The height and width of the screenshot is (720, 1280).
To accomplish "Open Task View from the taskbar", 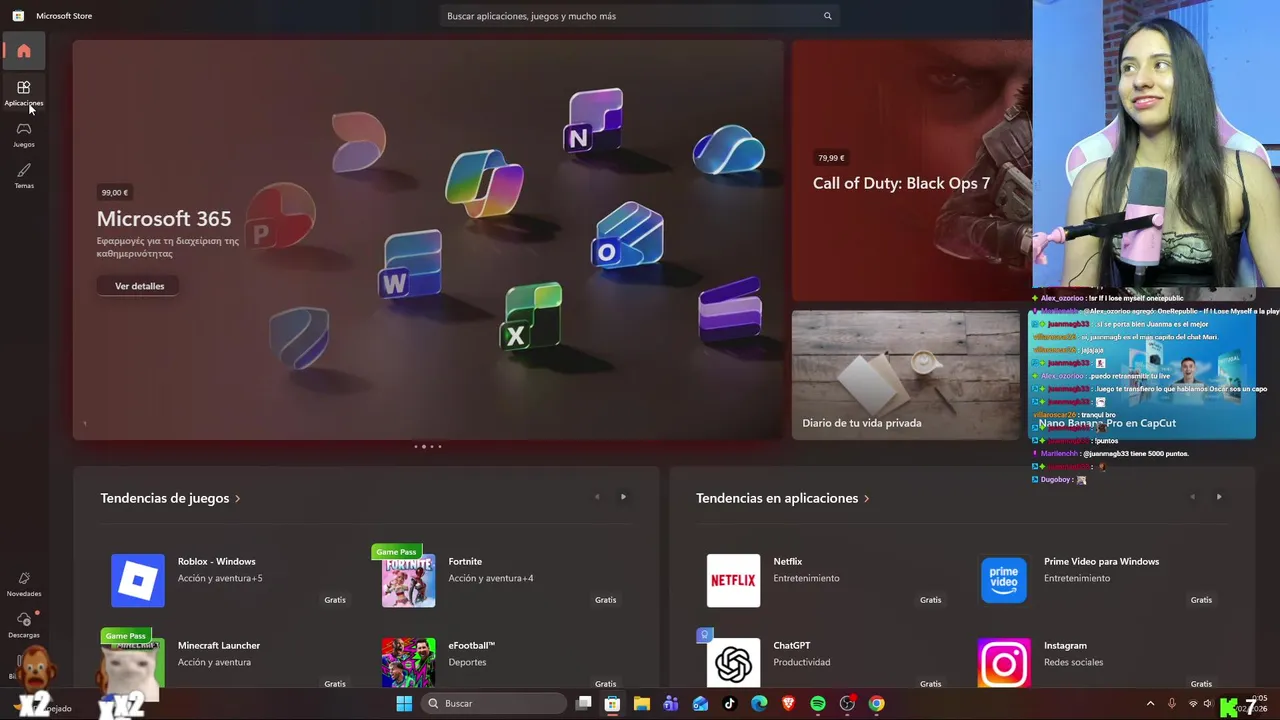I will click(x=584, y=704).
